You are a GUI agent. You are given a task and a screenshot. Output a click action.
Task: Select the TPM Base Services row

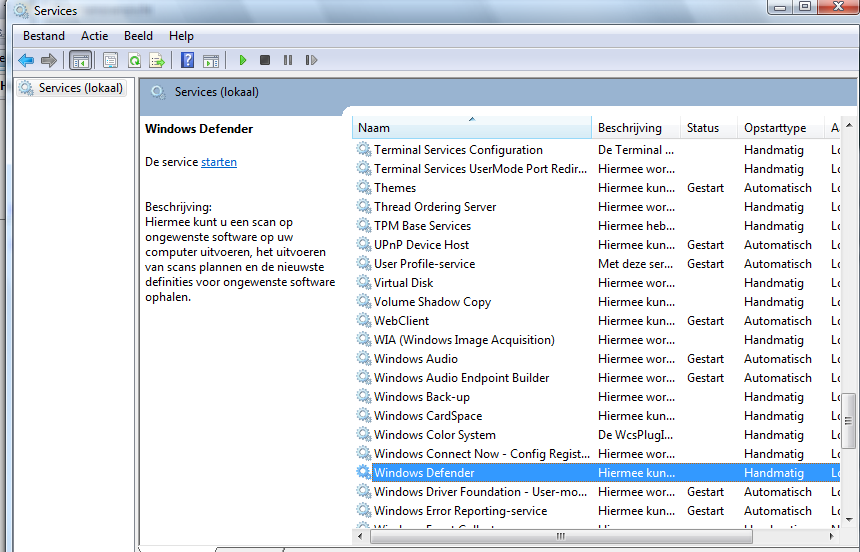(596, 226)
